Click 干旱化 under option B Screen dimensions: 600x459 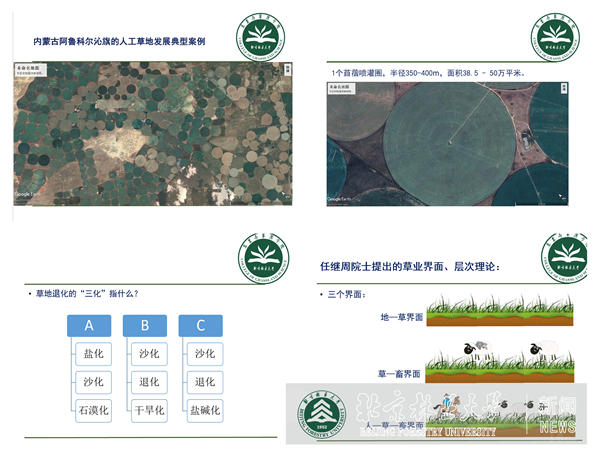[147, 409]
